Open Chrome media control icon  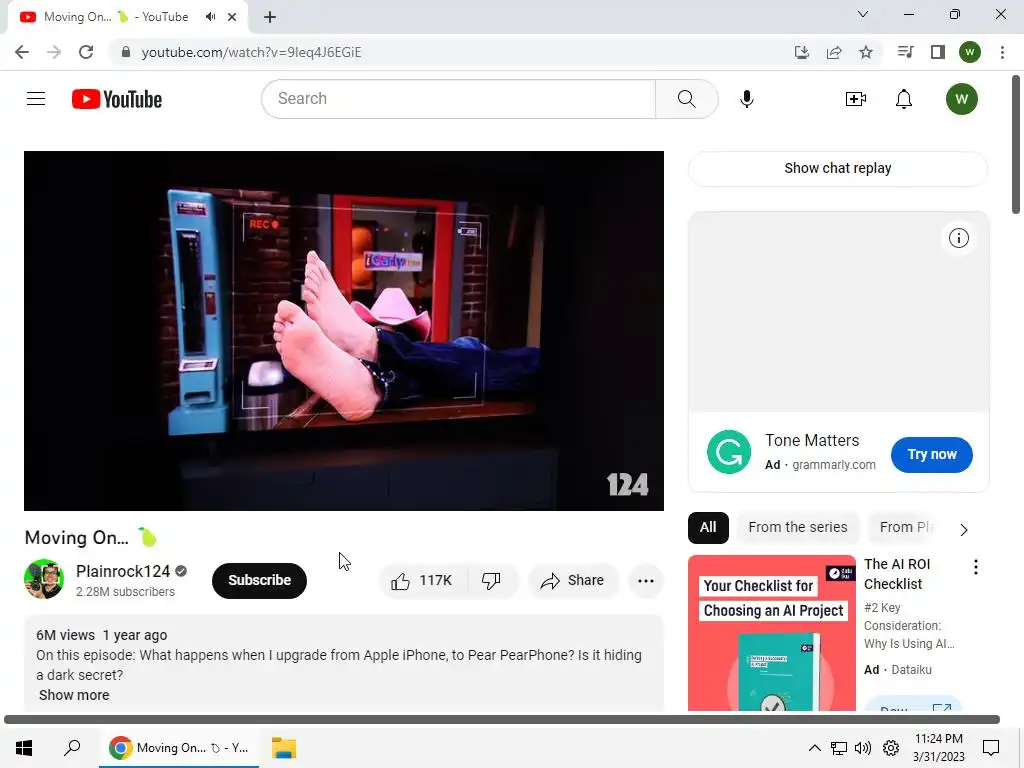905,52
